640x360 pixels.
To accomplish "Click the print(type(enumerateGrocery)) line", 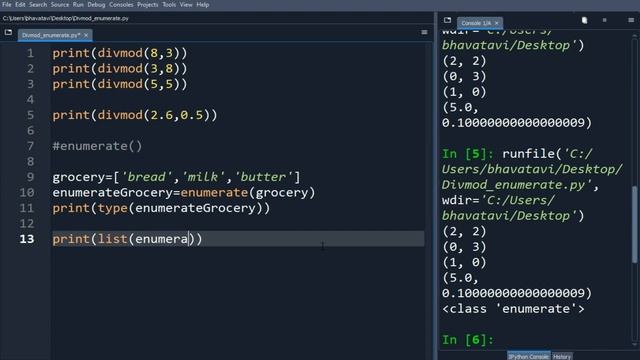I will [161, 208].
